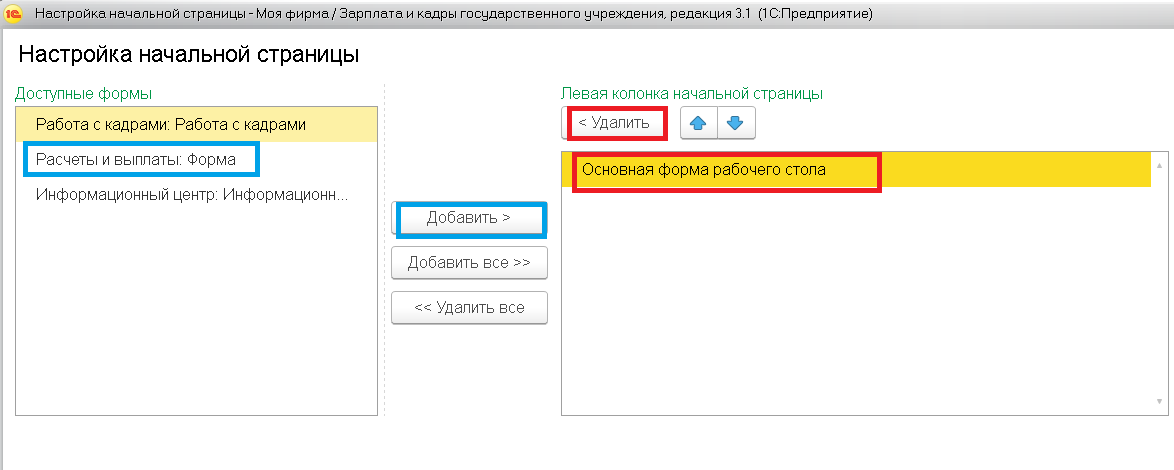Select 'Основная форма рабочего стола' row
Screen dimensions: 1174x470
tap(856, 170)
